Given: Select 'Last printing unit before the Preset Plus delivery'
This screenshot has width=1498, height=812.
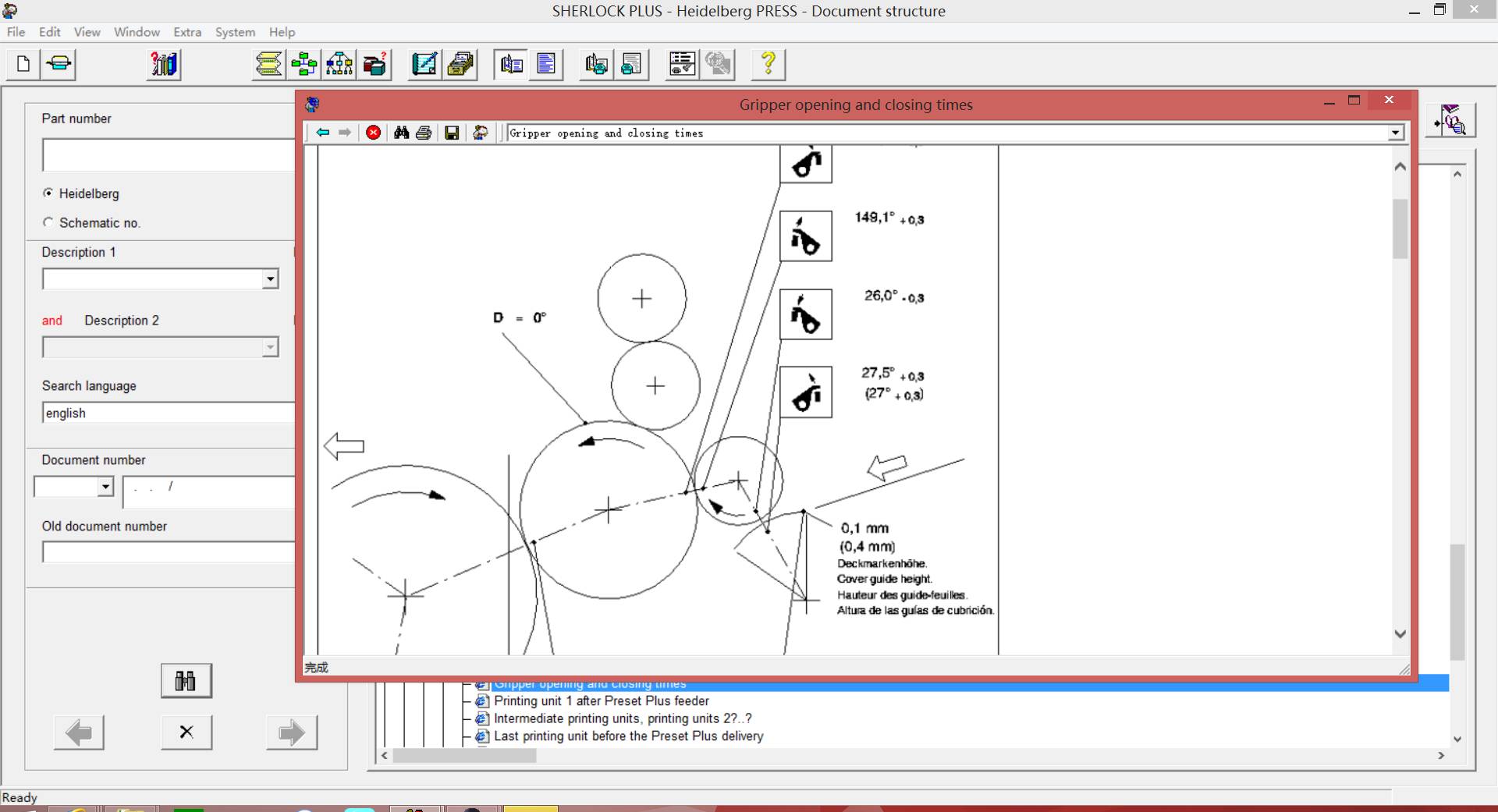Looking at the screenshot, I should [628, 736].
